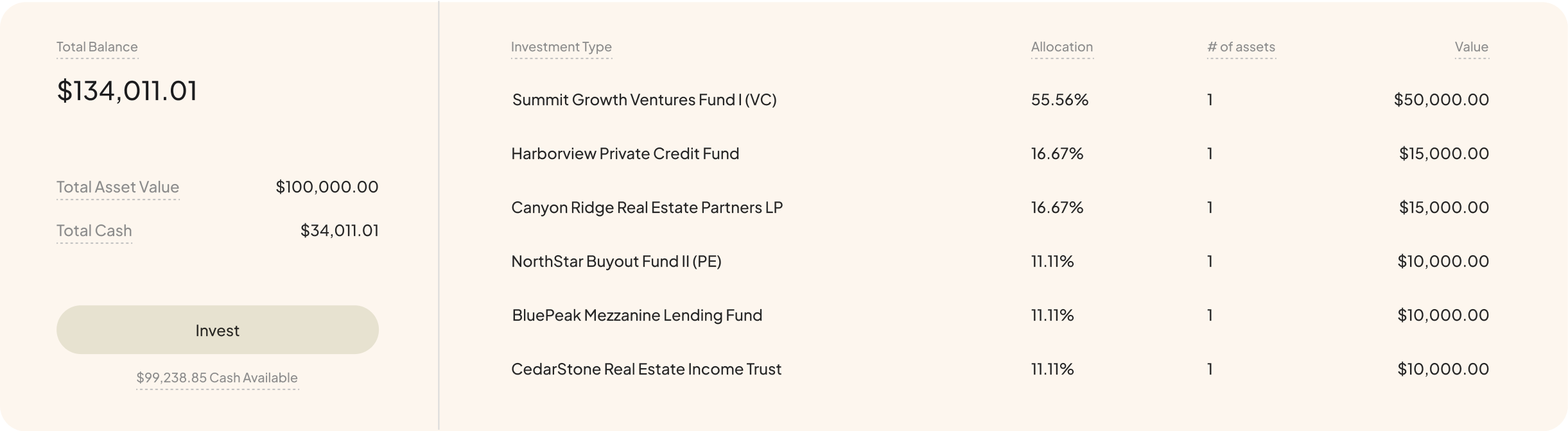Select NorthStar Buyout Fund II (PE)
1568x431 pixels.
pos(616,261)
